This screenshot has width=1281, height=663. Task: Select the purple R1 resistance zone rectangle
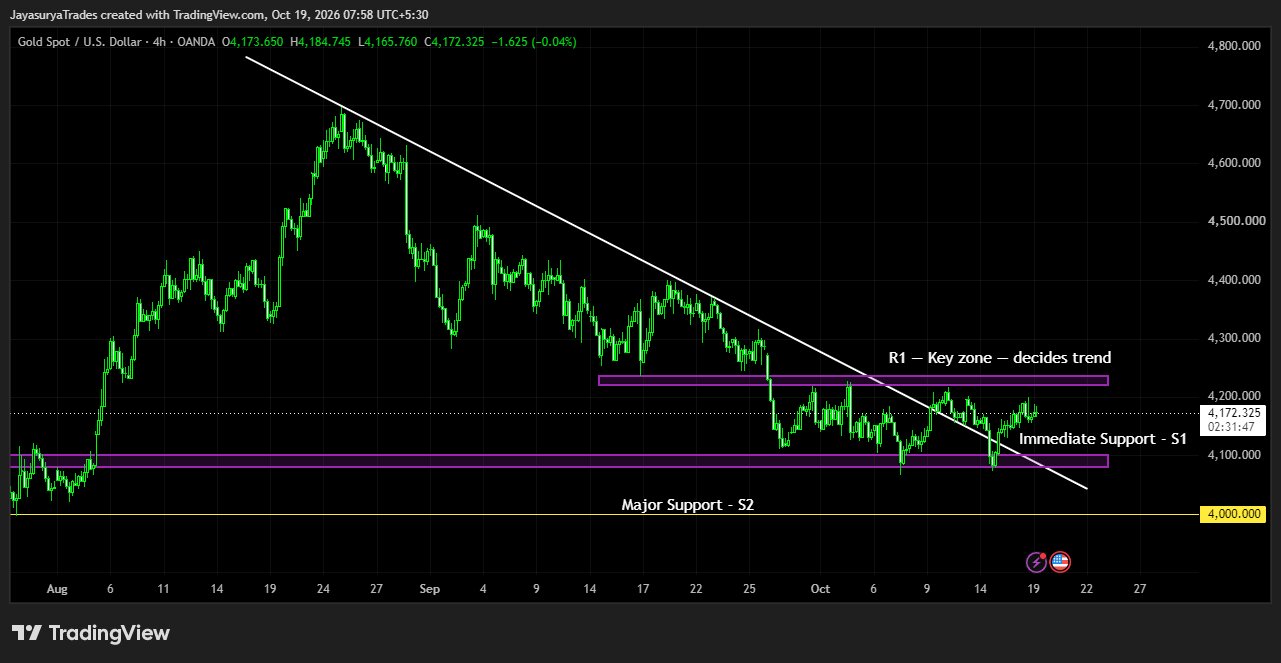[x=853, y=380]
